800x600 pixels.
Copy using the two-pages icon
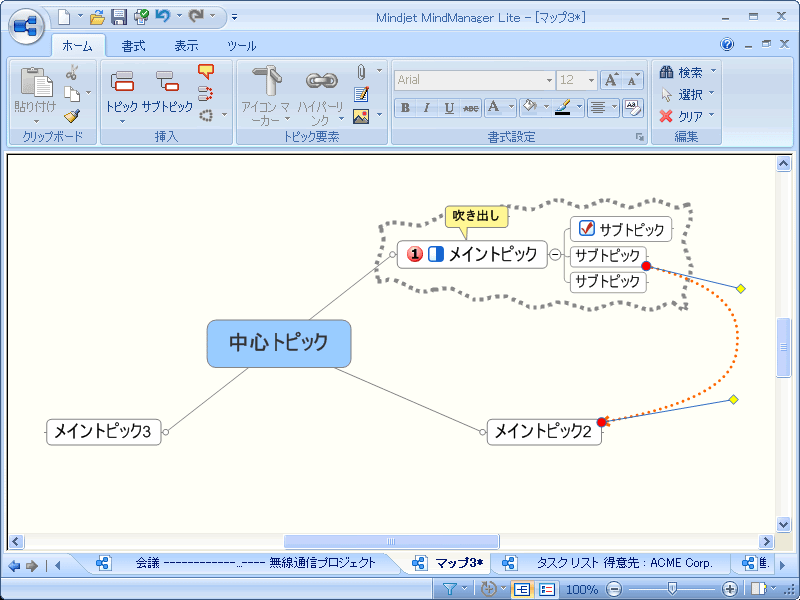click(x=72, y=94)
